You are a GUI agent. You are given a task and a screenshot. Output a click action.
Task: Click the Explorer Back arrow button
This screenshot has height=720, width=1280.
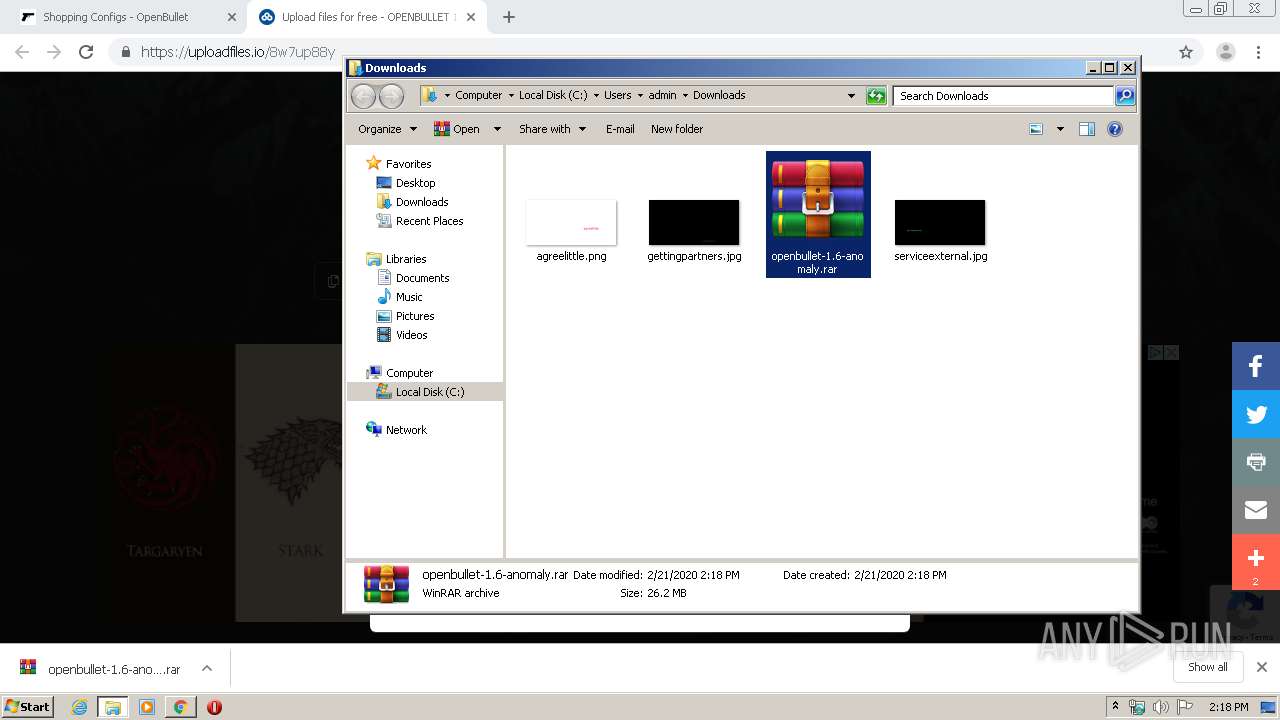pyautogui.click(x=363, y=96)
